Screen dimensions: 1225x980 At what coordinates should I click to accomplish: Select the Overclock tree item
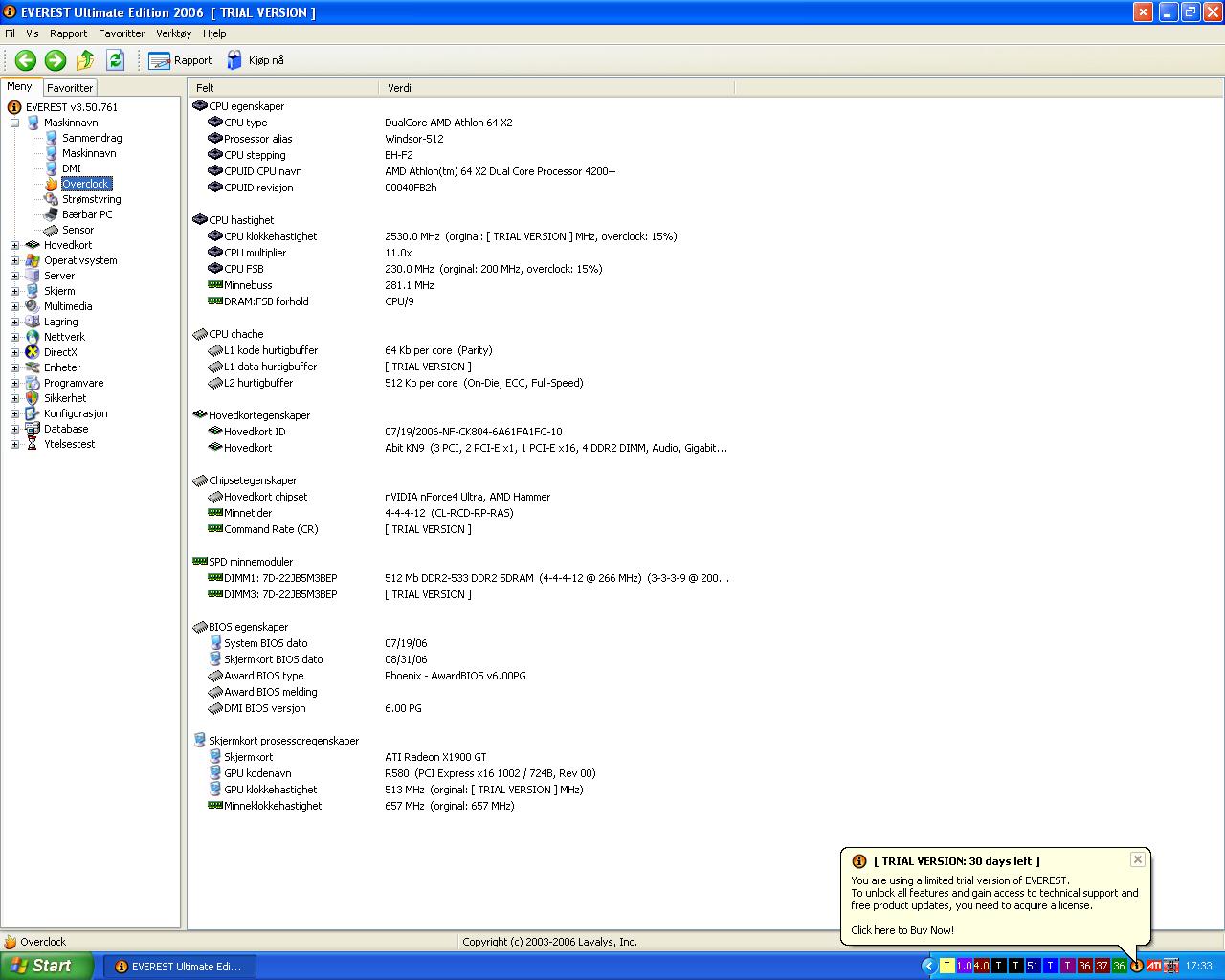click(86, 184)
